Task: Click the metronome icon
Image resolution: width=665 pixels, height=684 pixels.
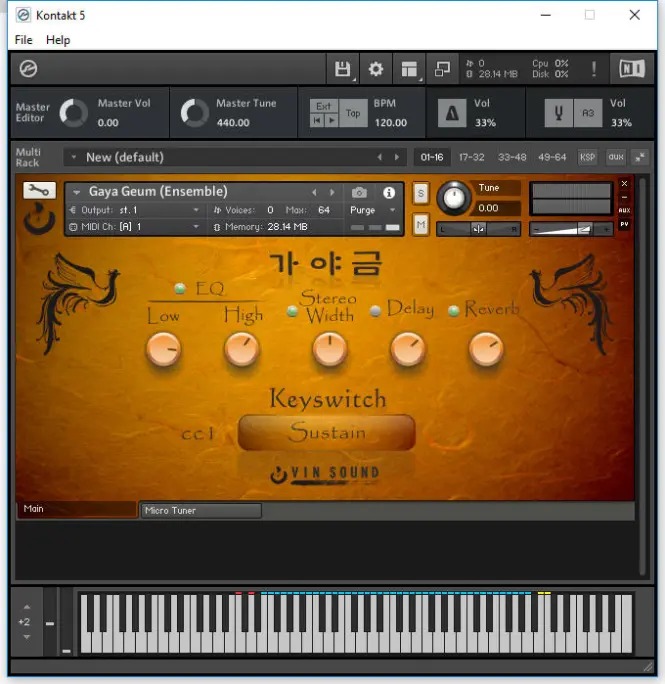Action: 452,113
